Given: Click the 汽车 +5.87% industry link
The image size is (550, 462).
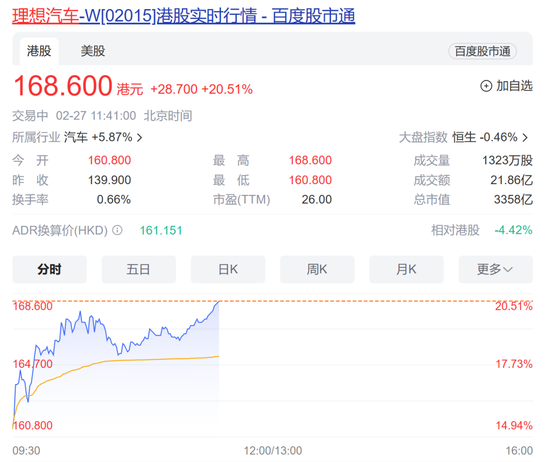Looking at the screenshot, I should 98,137.
